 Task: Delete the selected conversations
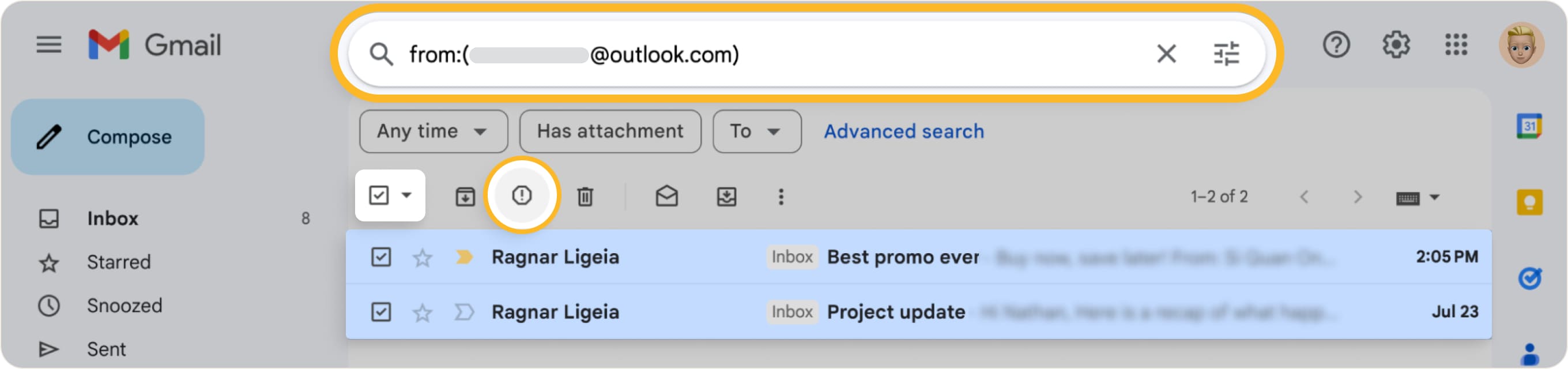[x=585, y=196]
